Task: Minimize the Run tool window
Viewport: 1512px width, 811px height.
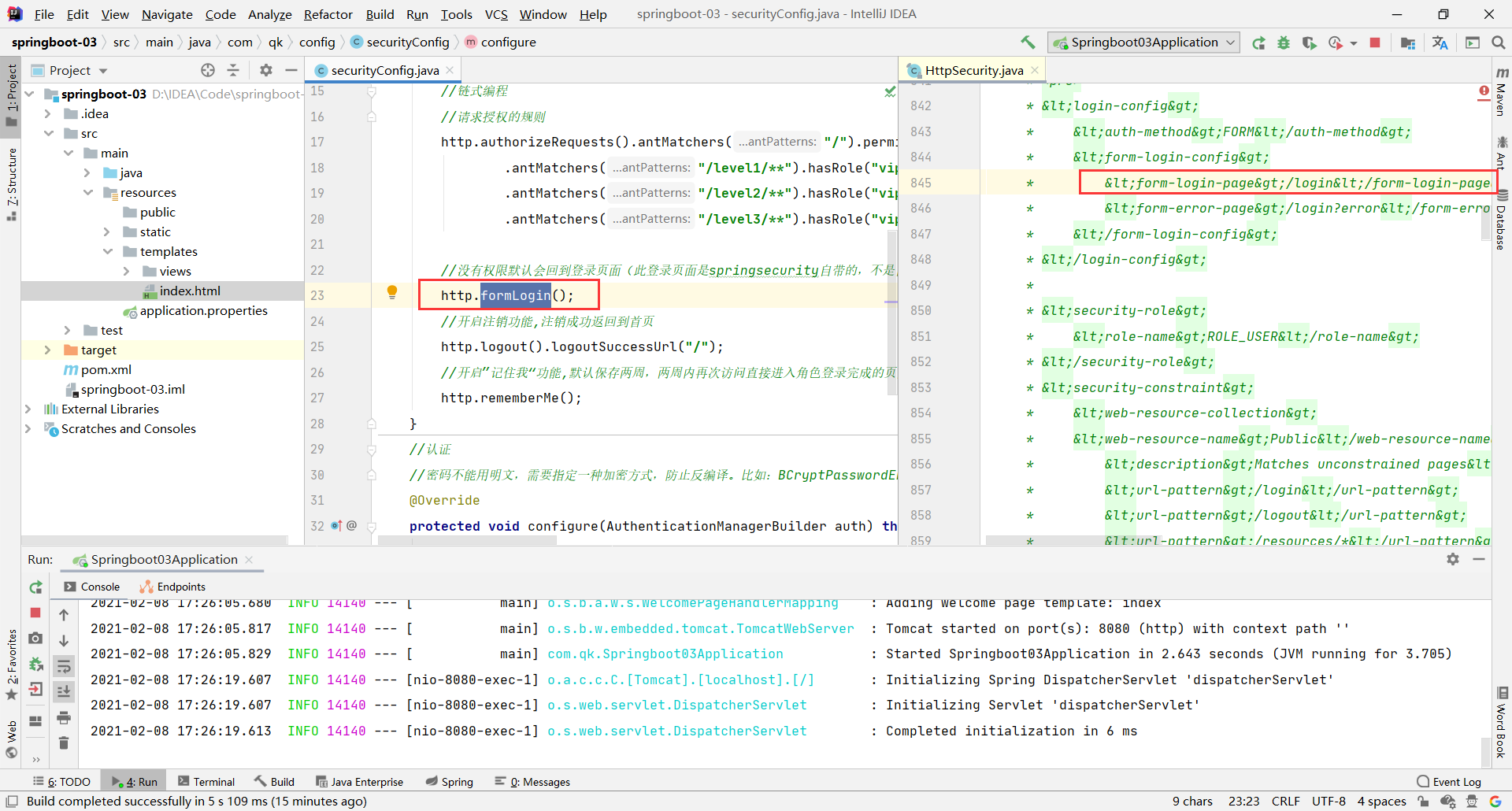Action: 1479,559
